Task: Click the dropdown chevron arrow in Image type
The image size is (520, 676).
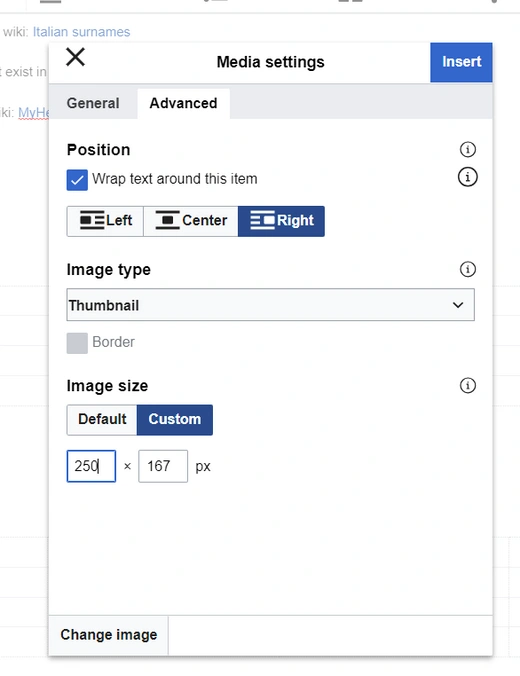Action: 458,305
